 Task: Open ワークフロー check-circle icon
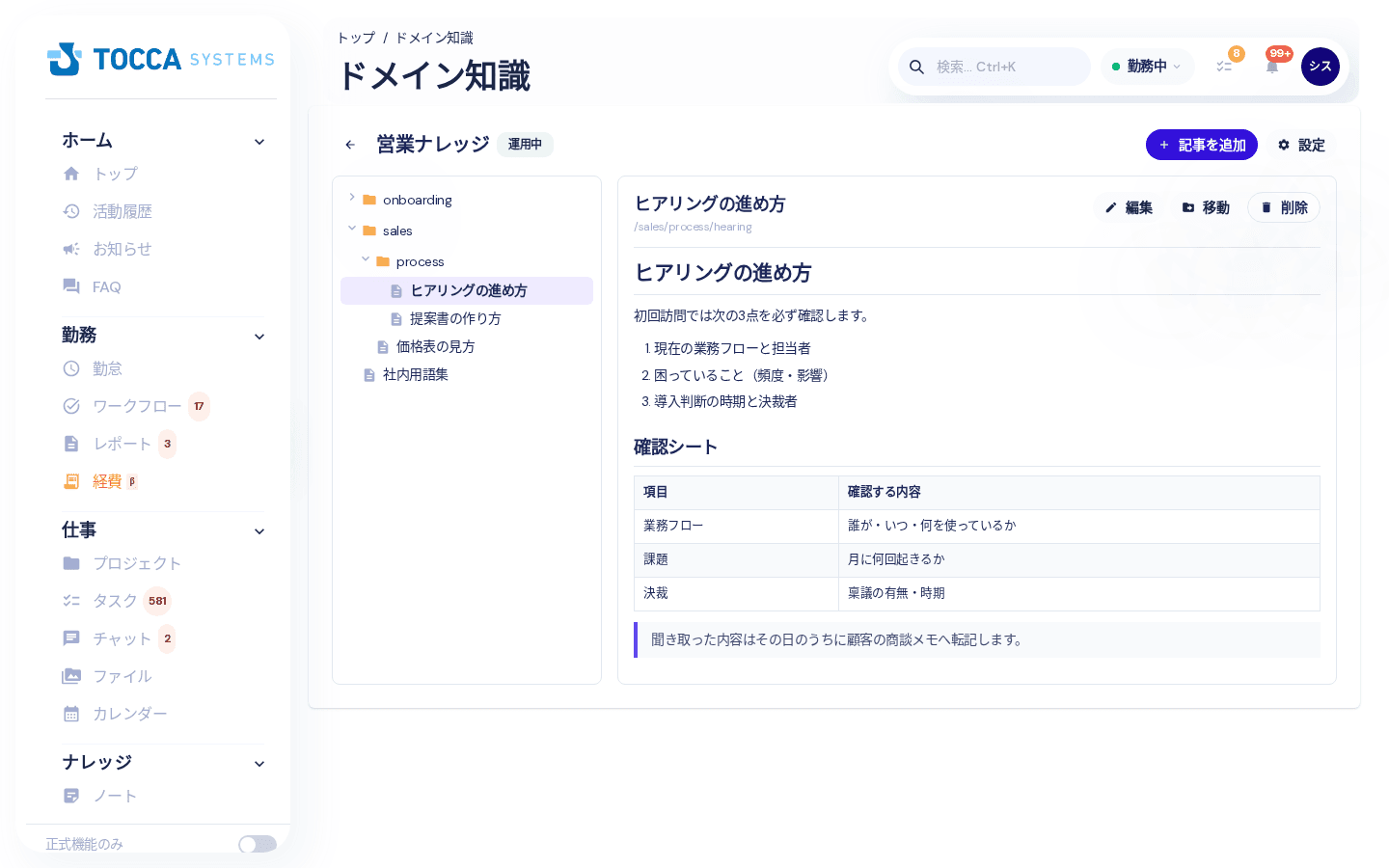(x=71, y=406)
